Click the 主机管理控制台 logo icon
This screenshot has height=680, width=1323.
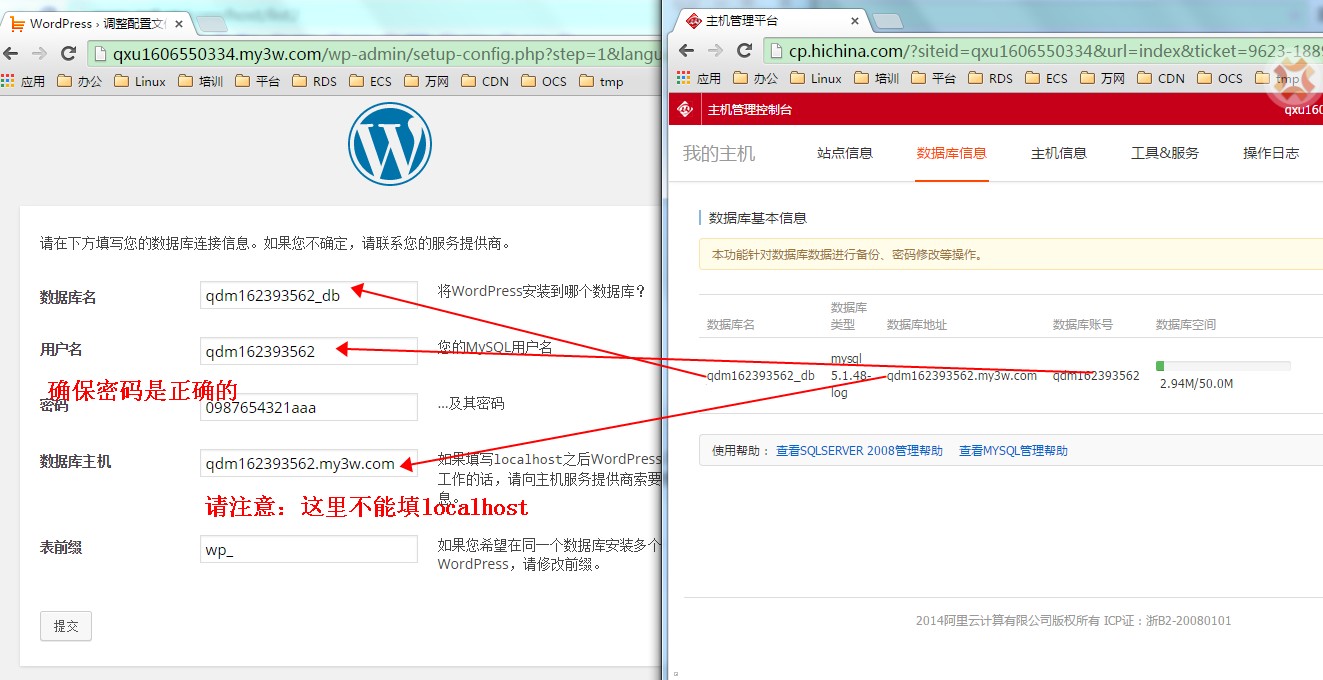pos(685,109)
